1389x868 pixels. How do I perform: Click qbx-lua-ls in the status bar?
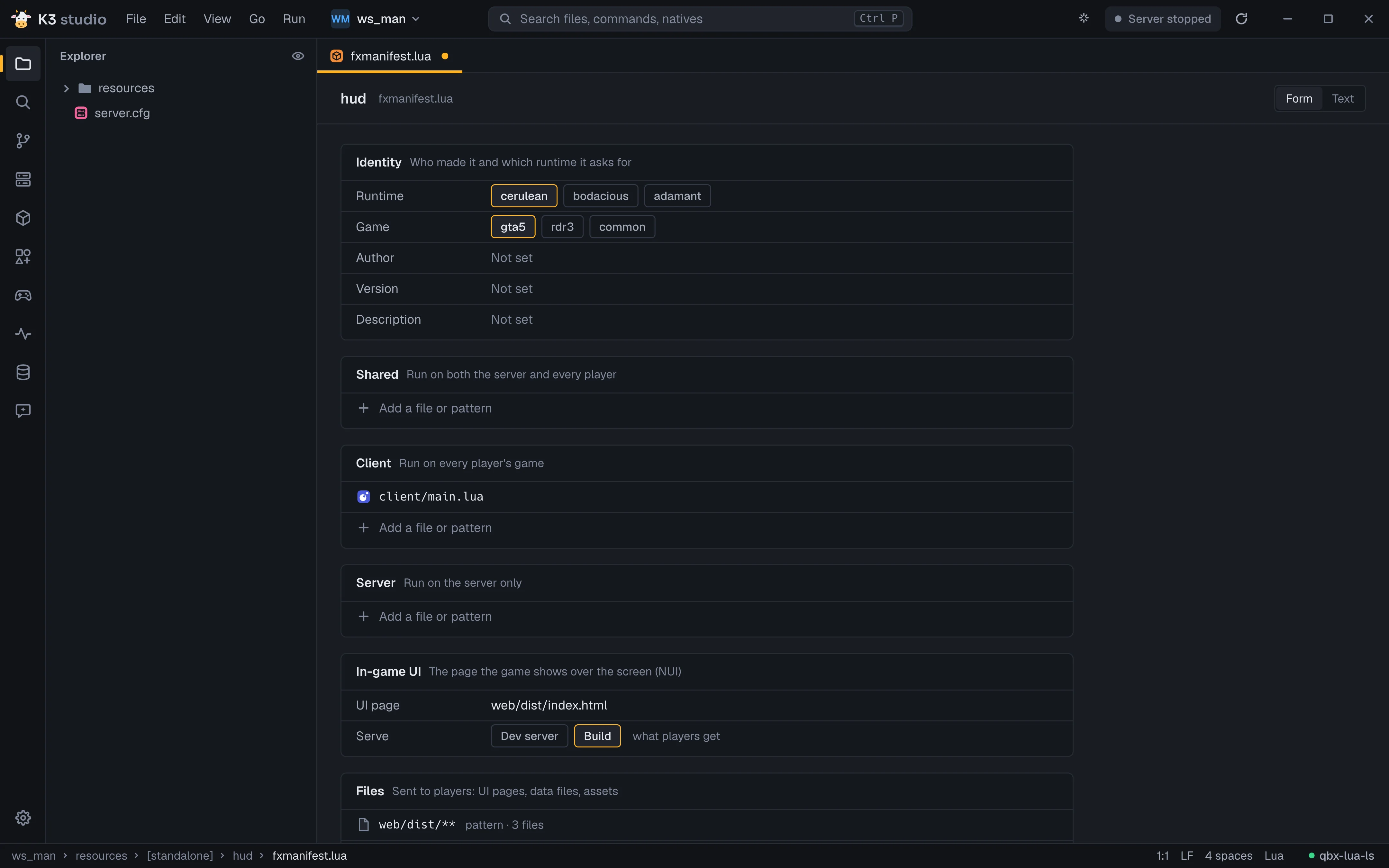point(1341,856)
